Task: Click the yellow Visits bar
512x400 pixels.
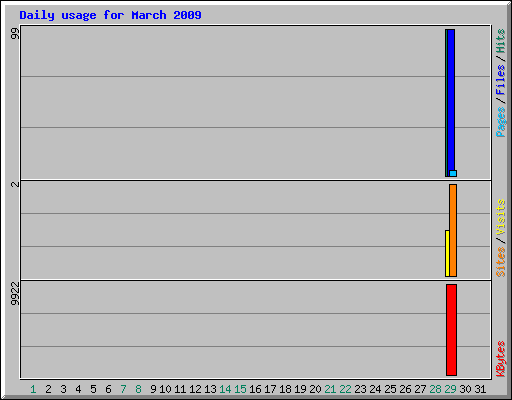Action: pos(447,253)
